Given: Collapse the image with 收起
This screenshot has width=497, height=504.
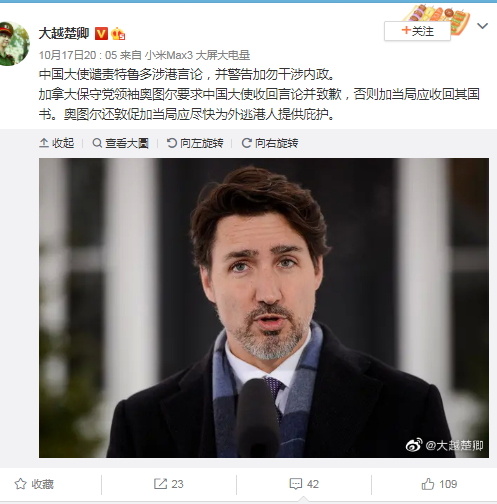Looking at the screenshot, I should [57, 143].
